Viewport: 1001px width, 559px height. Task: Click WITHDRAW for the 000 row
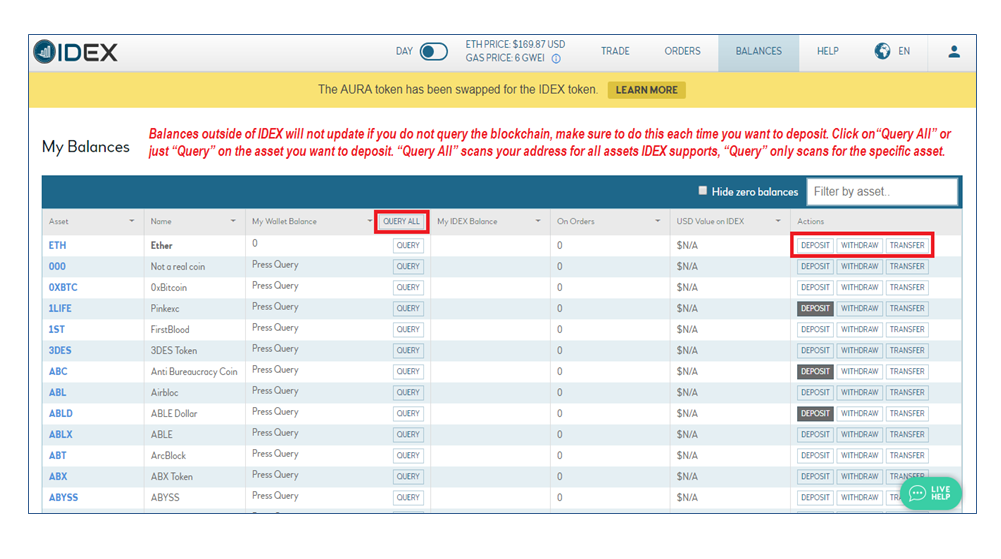859,266
